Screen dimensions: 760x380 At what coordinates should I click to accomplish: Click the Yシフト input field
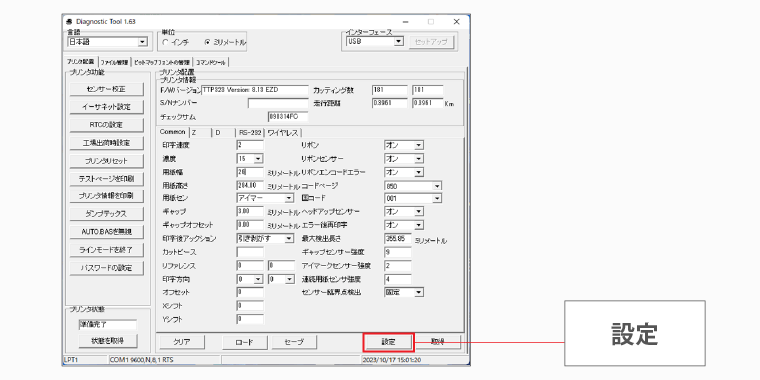click(250, 319)
